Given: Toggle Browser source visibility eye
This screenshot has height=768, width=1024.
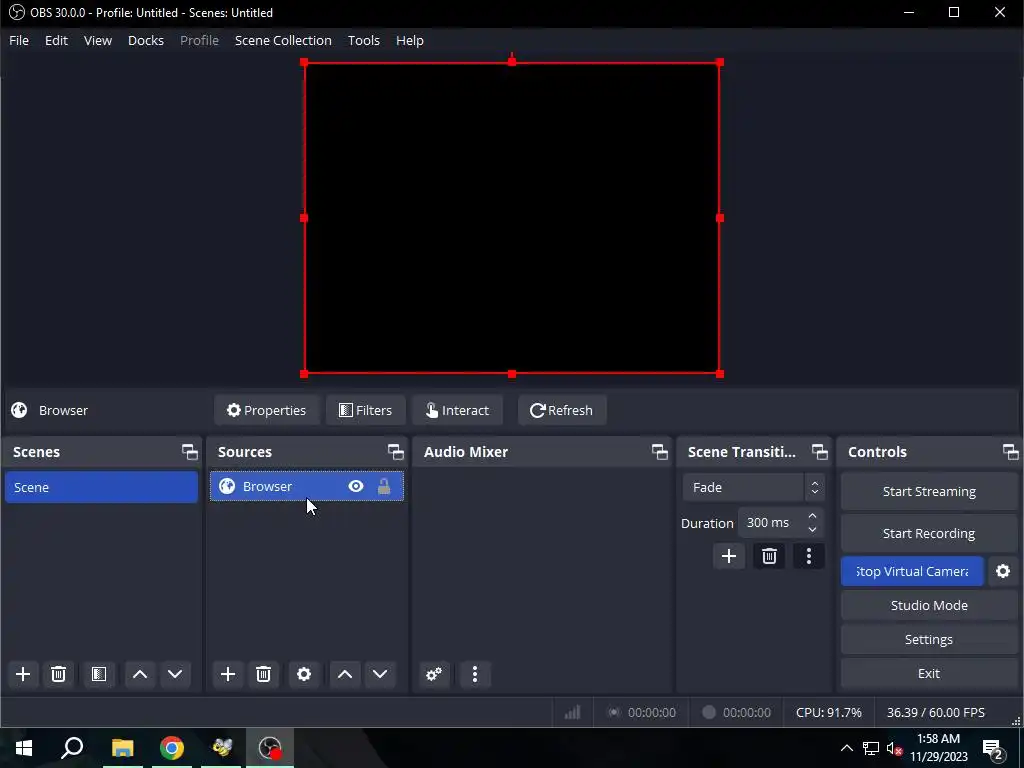Looking at the screenshot, I should pos(356,487).
